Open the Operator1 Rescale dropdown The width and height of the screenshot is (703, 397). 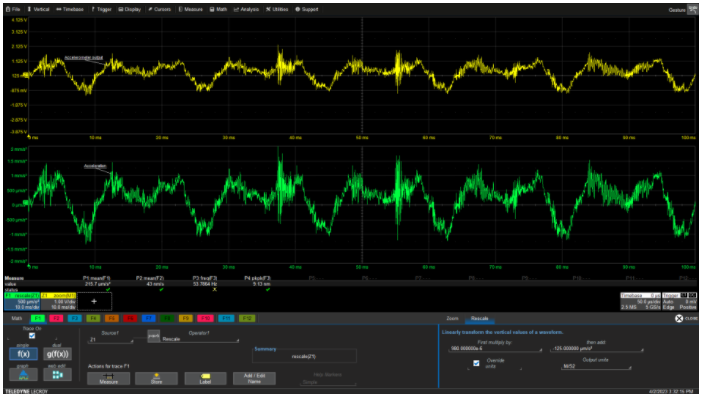199,339
